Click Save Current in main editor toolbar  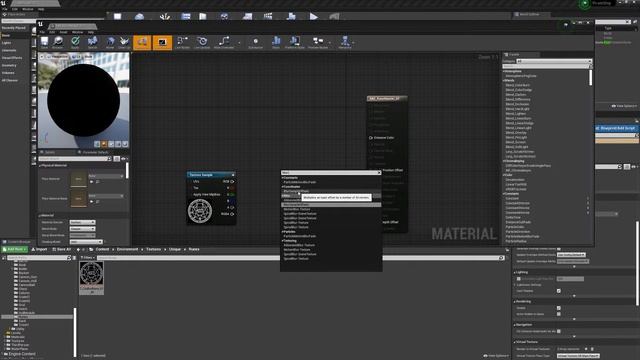point(118,16)
